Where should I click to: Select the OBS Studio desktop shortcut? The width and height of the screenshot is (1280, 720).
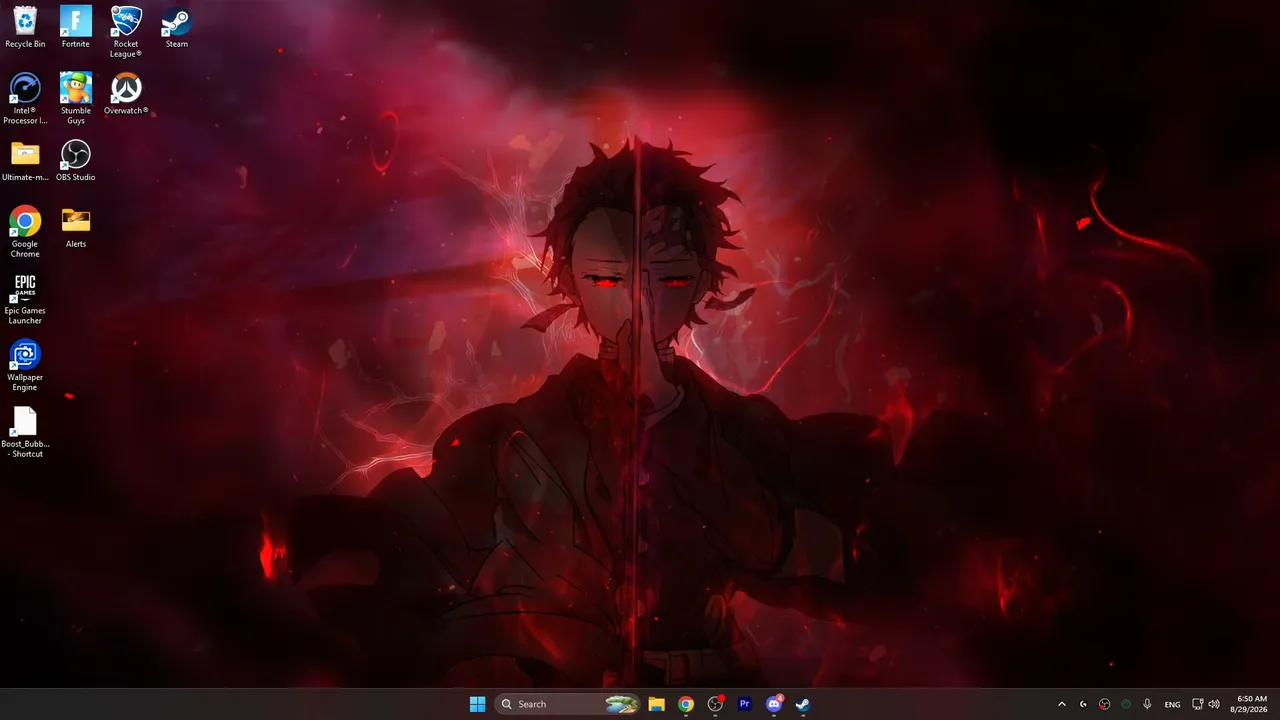(76, 161)
